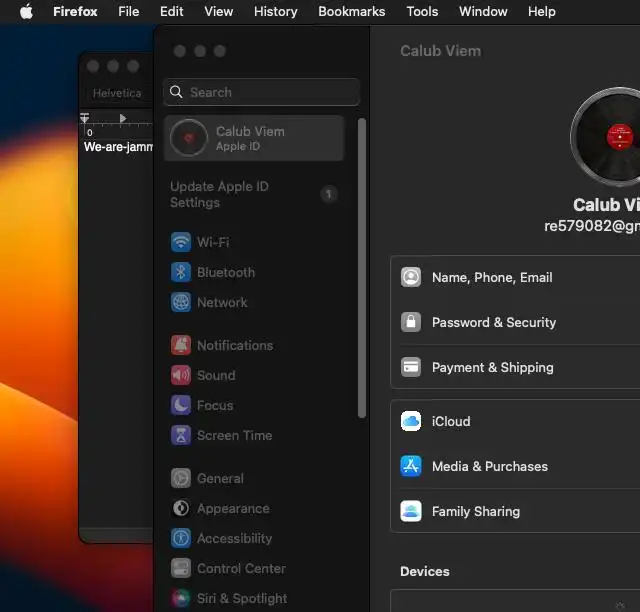Click the Screen Time label in sidebar
640x612 pixels.
(x=235, y=436)
